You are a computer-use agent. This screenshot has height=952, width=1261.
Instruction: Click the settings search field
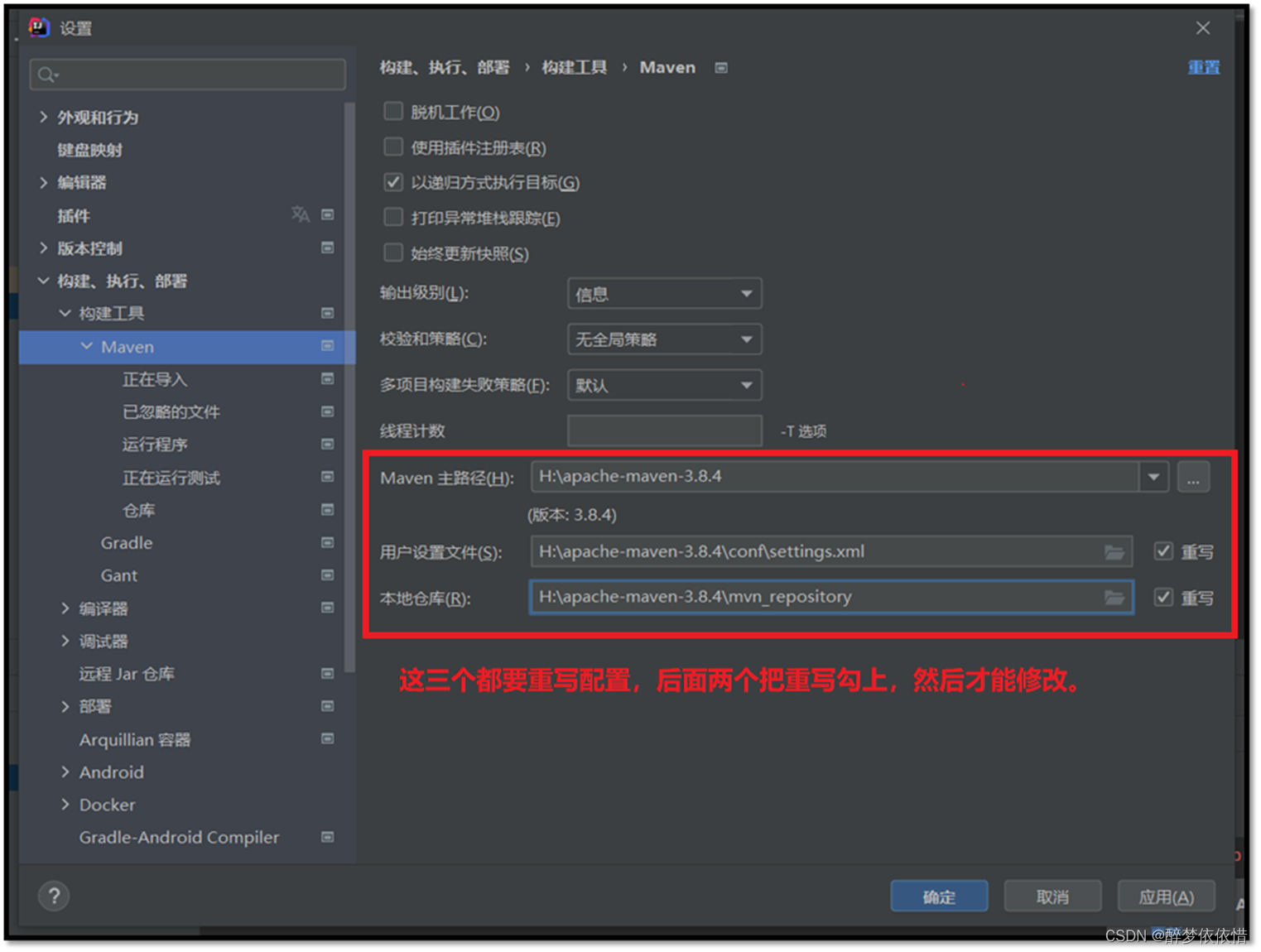point(188,75)
